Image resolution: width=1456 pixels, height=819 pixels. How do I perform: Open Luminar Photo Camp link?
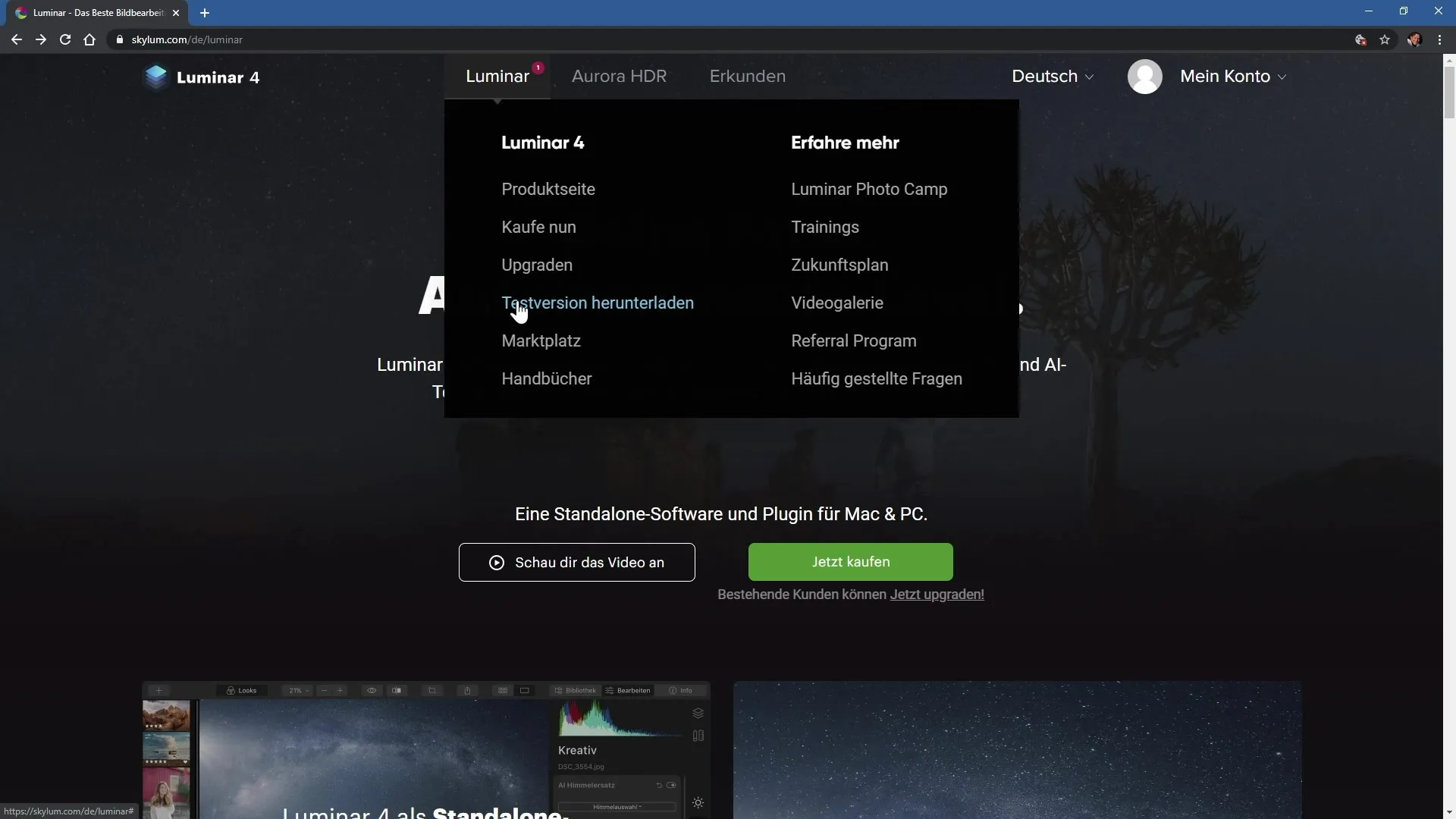(869, 190)
